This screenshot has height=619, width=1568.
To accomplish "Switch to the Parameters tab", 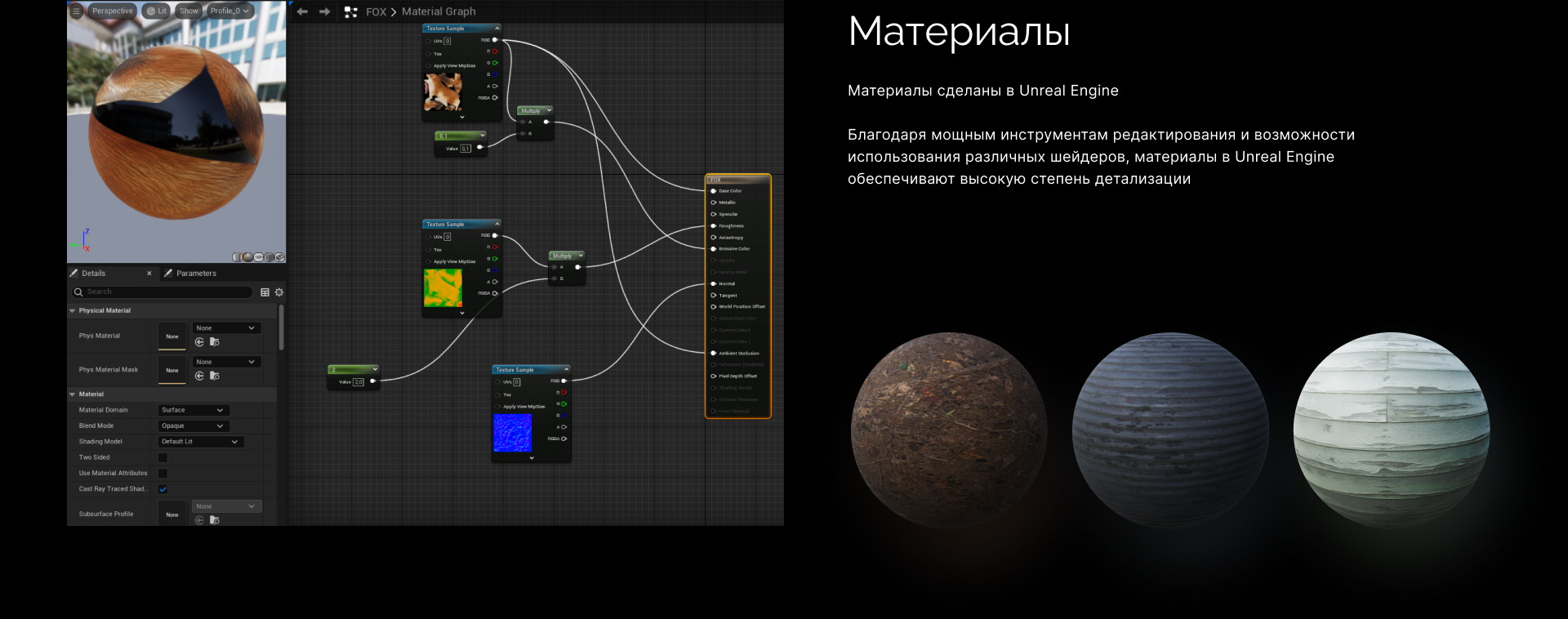I will [x=195, y=274].
